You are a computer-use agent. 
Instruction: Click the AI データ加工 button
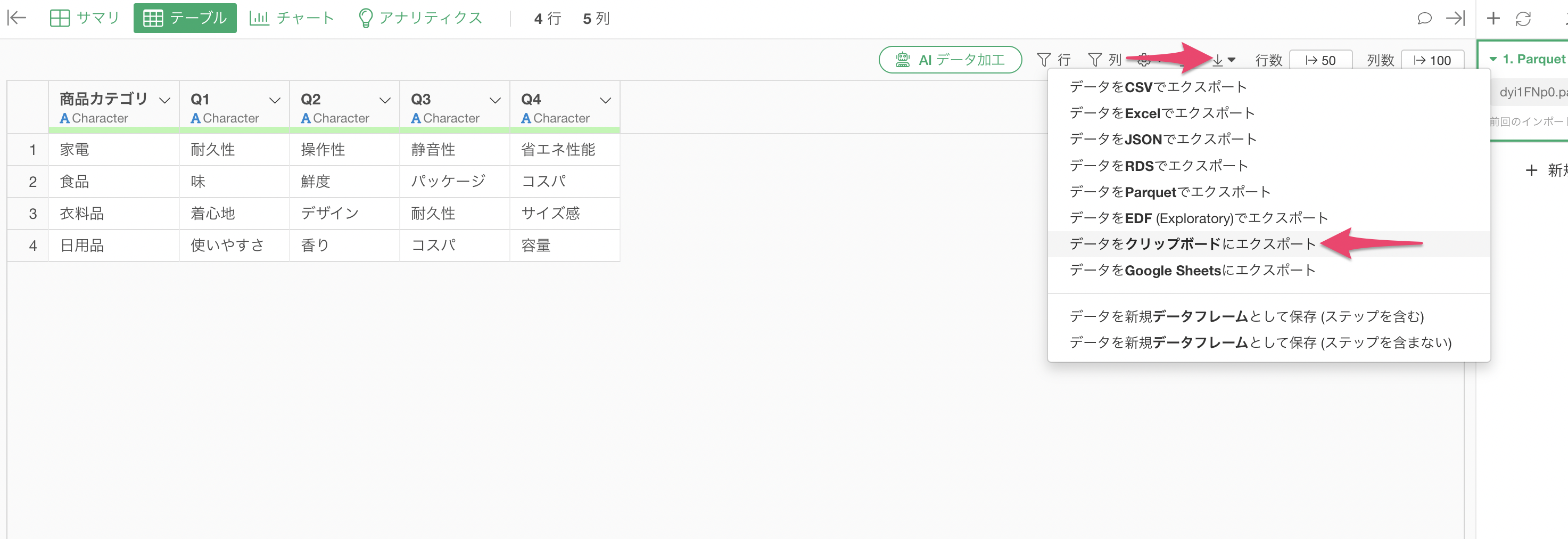[950, 60]
